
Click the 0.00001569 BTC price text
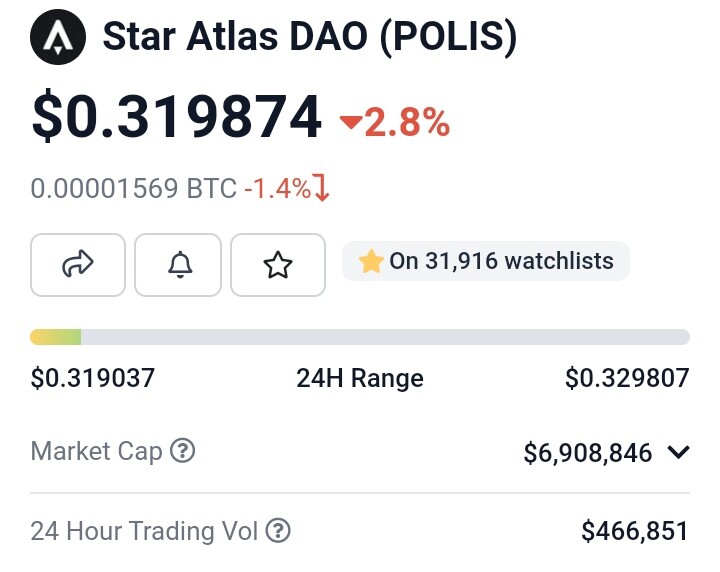(x=134, y=188)
